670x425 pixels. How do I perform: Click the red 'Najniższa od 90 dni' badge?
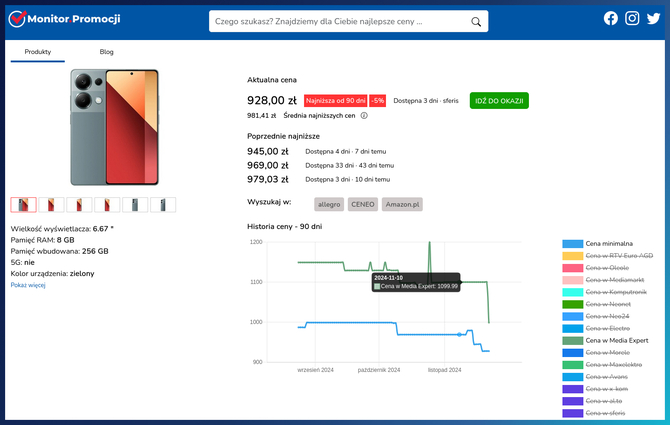tap(335, 101)
